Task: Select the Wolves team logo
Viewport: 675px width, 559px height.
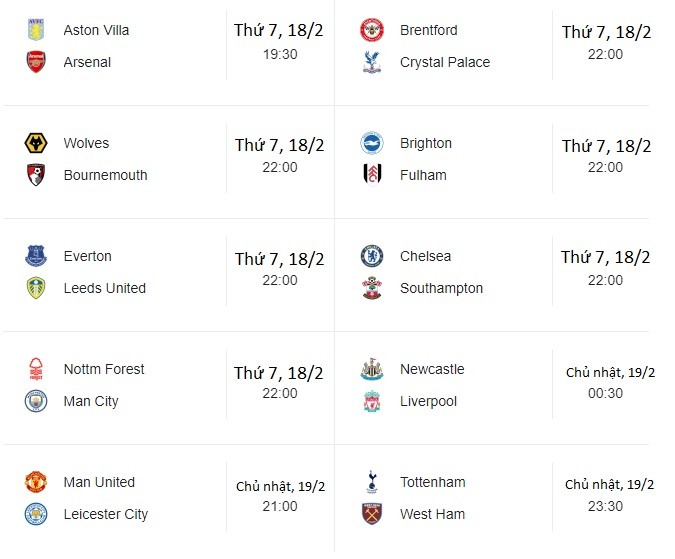Action: coord(37,143)
